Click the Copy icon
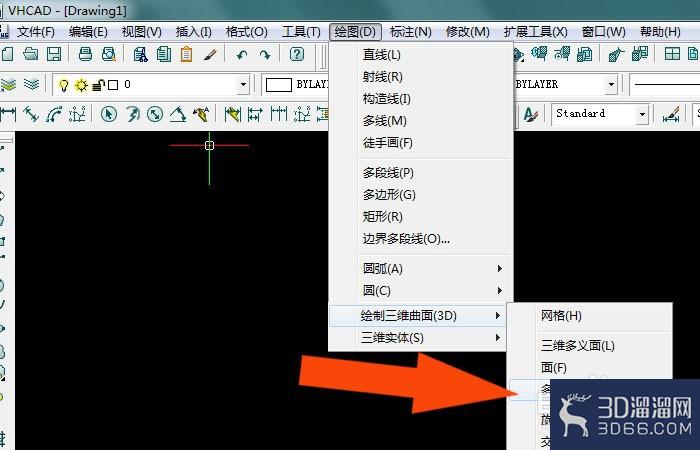Screen dimensions: 700x450 [164, 54]
